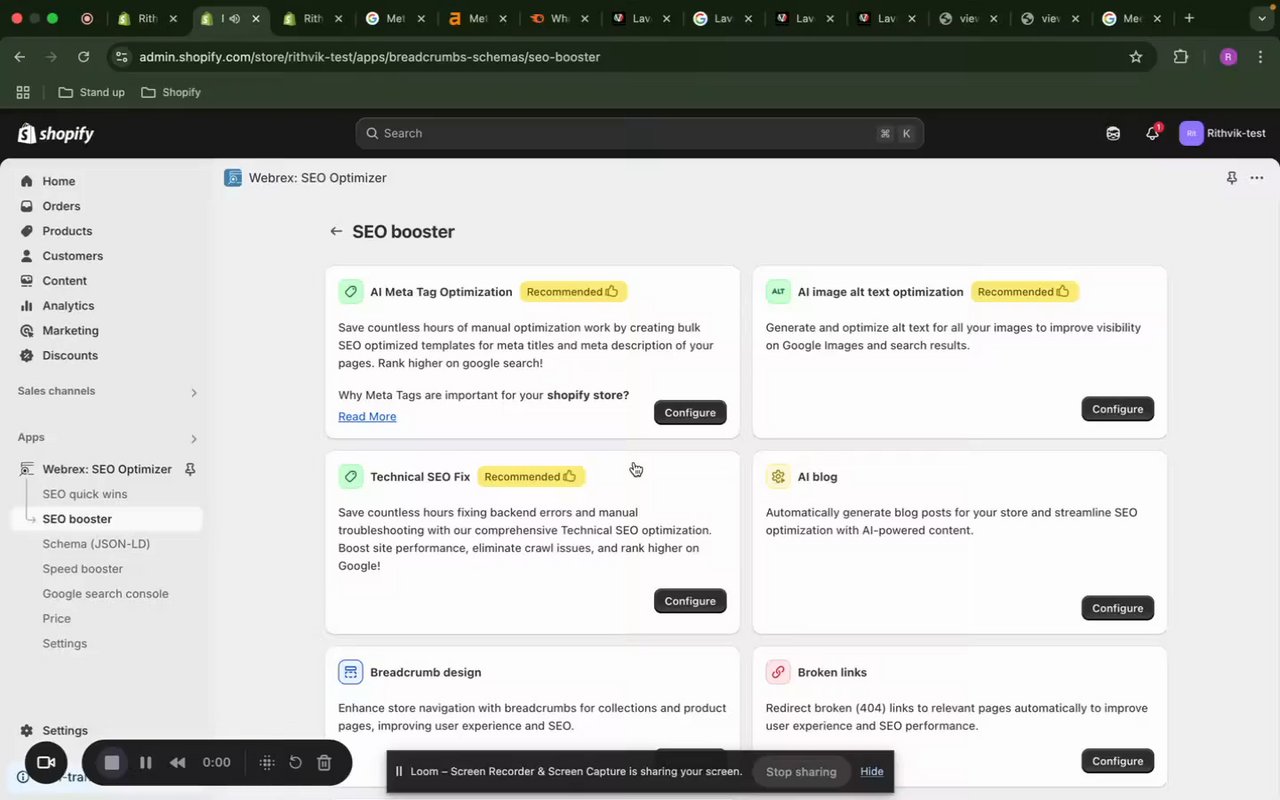1280x800 pixels.
Task: Reload the page in the browser
Action: tap(83, 57)
